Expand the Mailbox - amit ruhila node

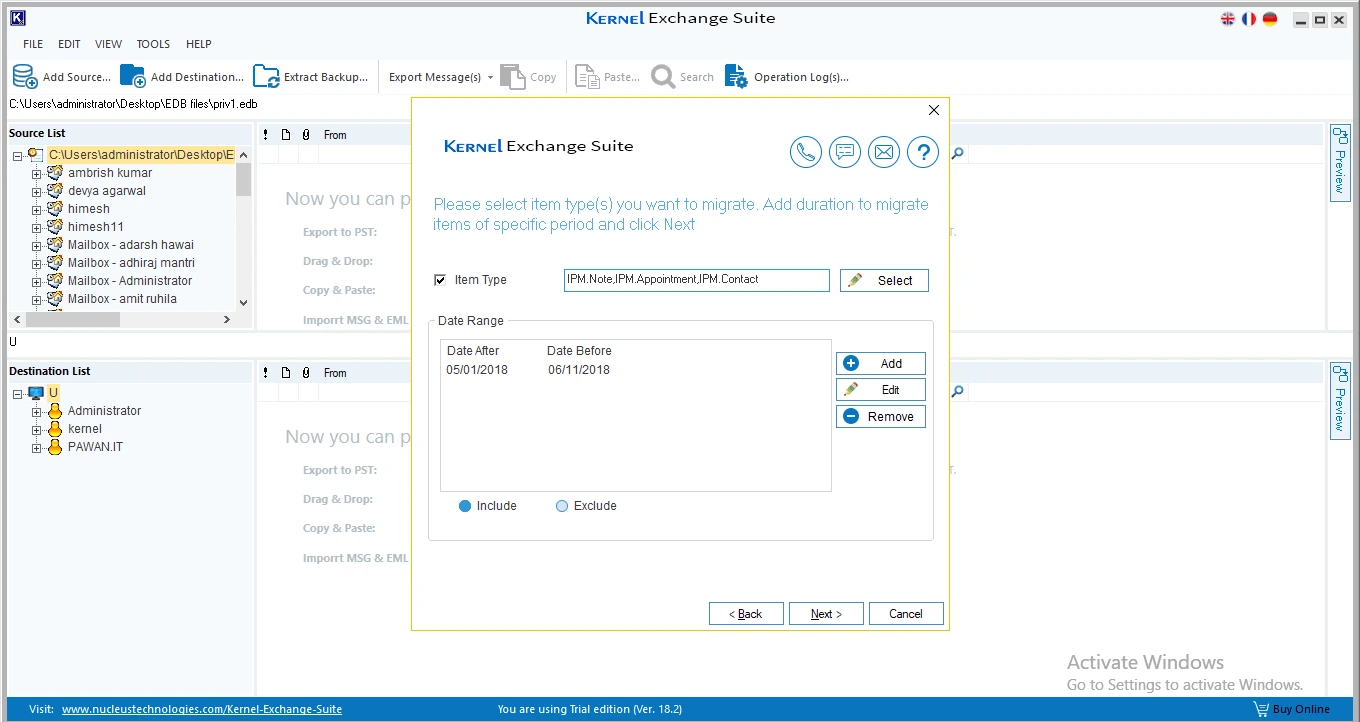[37, 300]
